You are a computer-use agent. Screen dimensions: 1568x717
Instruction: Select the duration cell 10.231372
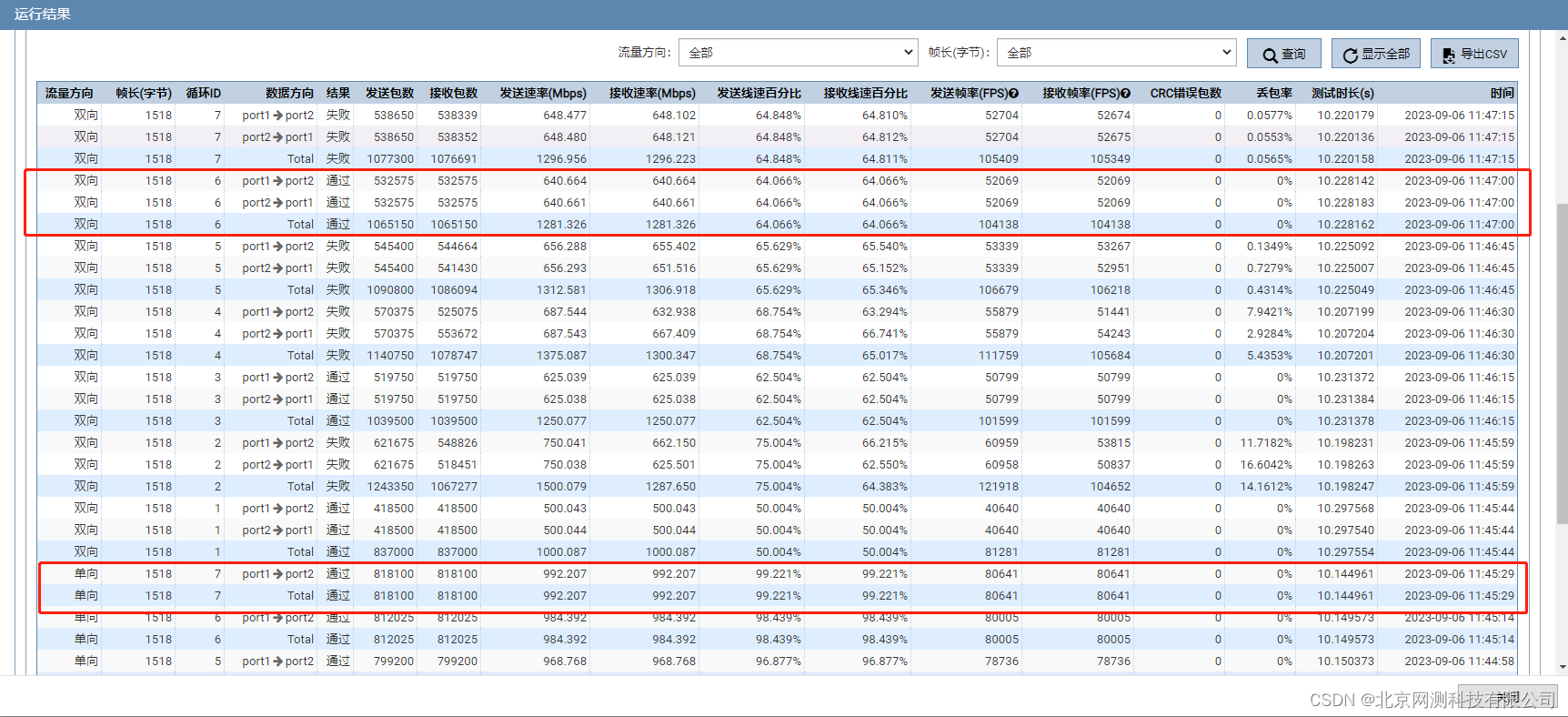coord(1346,378)
